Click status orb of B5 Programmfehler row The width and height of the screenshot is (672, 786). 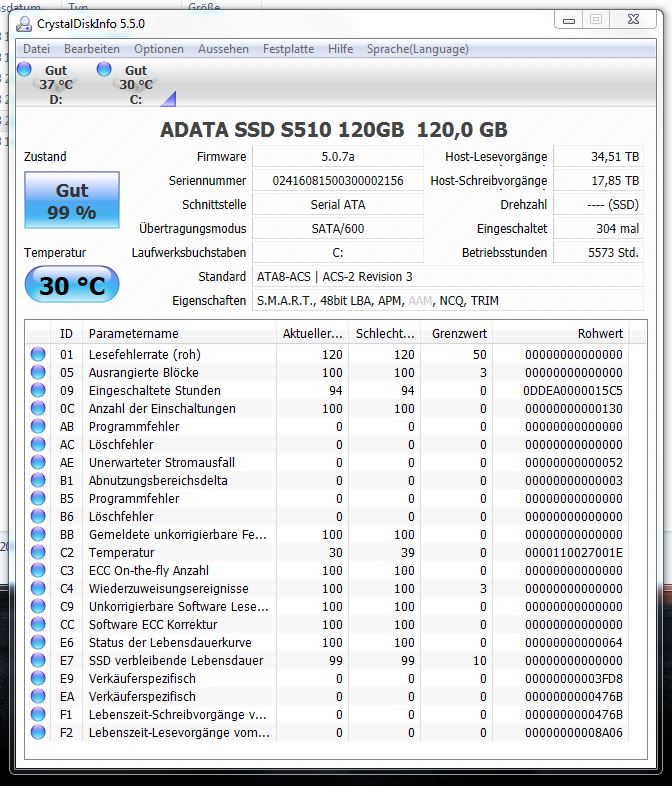(38, 498)
